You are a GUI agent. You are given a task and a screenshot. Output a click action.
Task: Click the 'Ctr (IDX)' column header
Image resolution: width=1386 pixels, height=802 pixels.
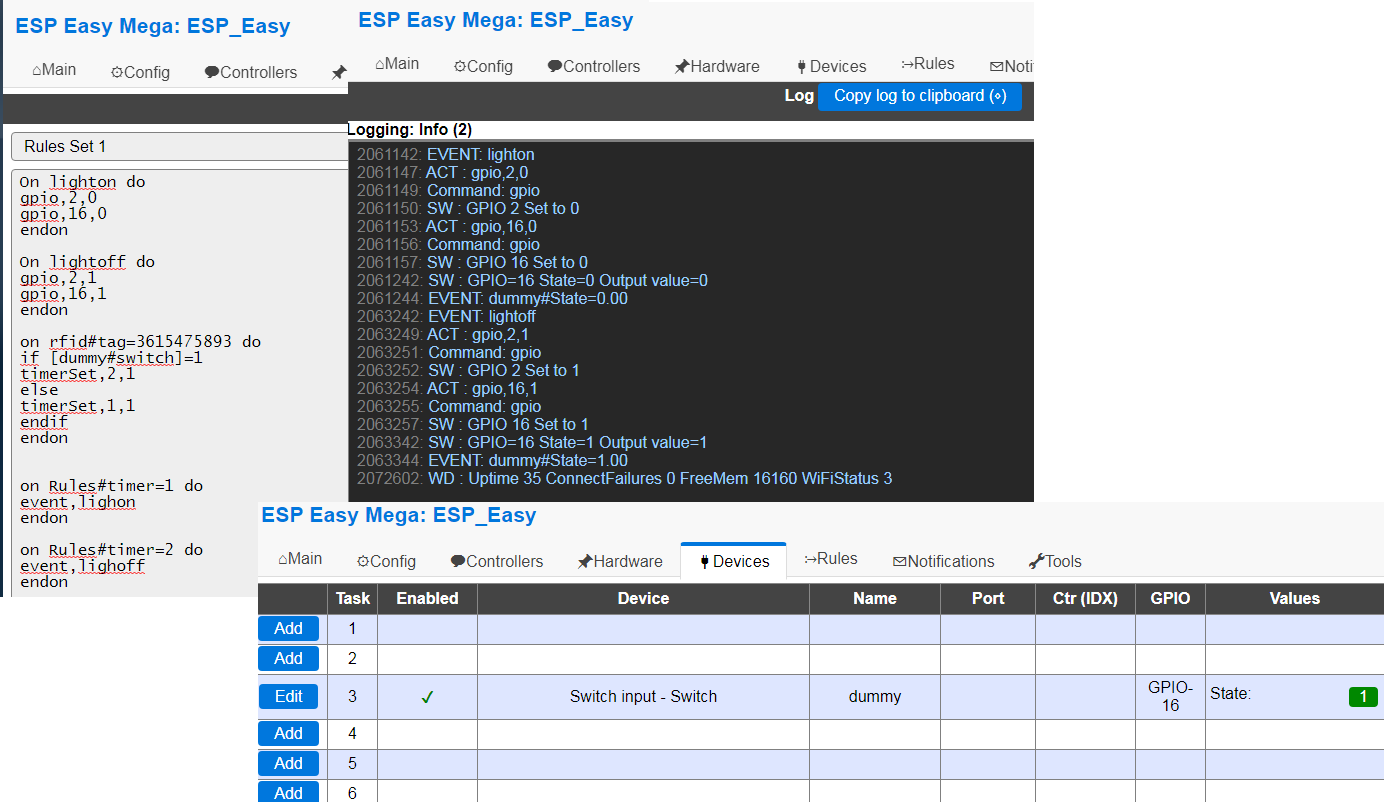(x=1085, y=598)
